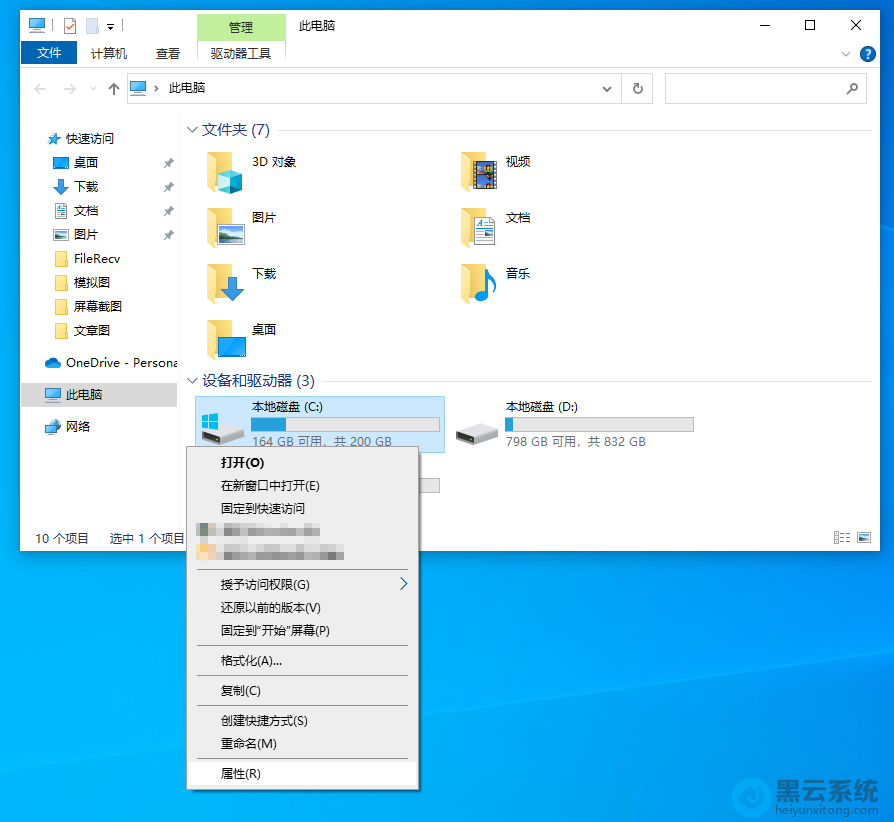Select 格式化(A)... in the context menu

coord(251,661)
